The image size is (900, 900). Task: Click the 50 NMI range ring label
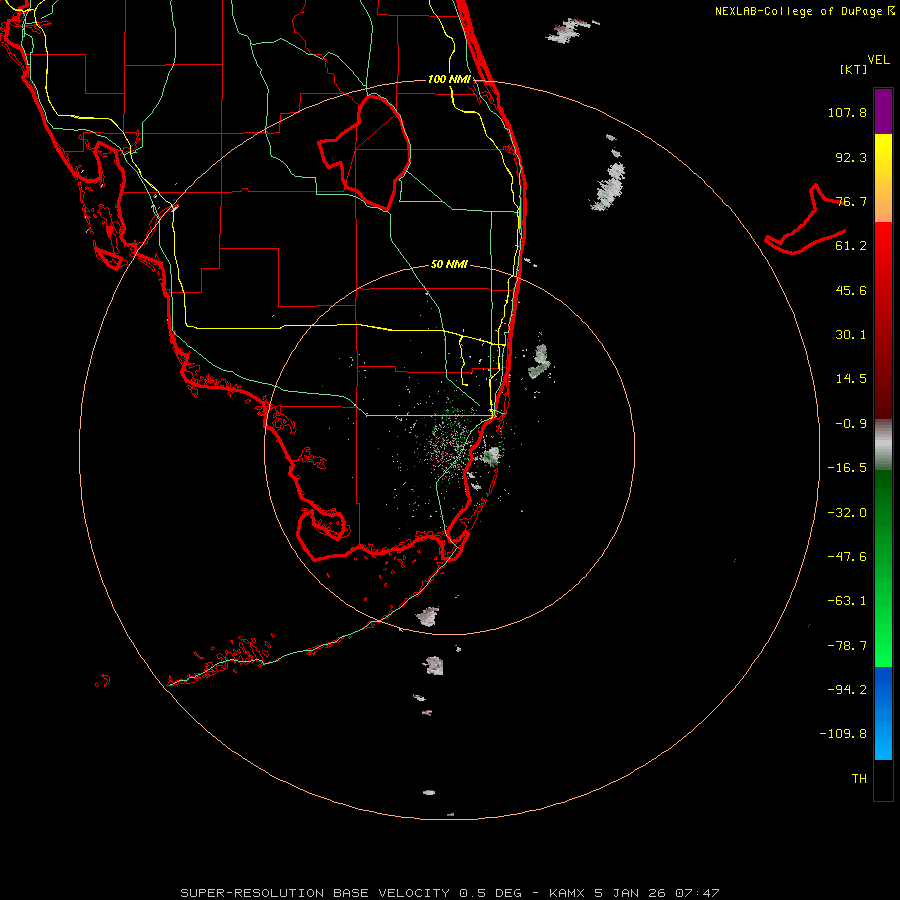tap(449, 265)
